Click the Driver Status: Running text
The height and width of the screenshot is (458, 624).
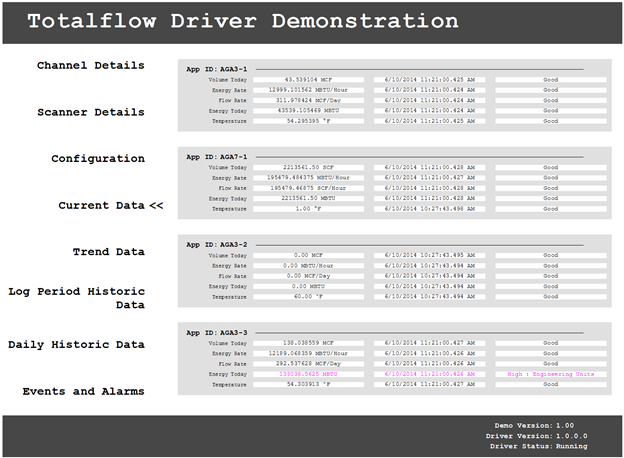tap(538, 446)
